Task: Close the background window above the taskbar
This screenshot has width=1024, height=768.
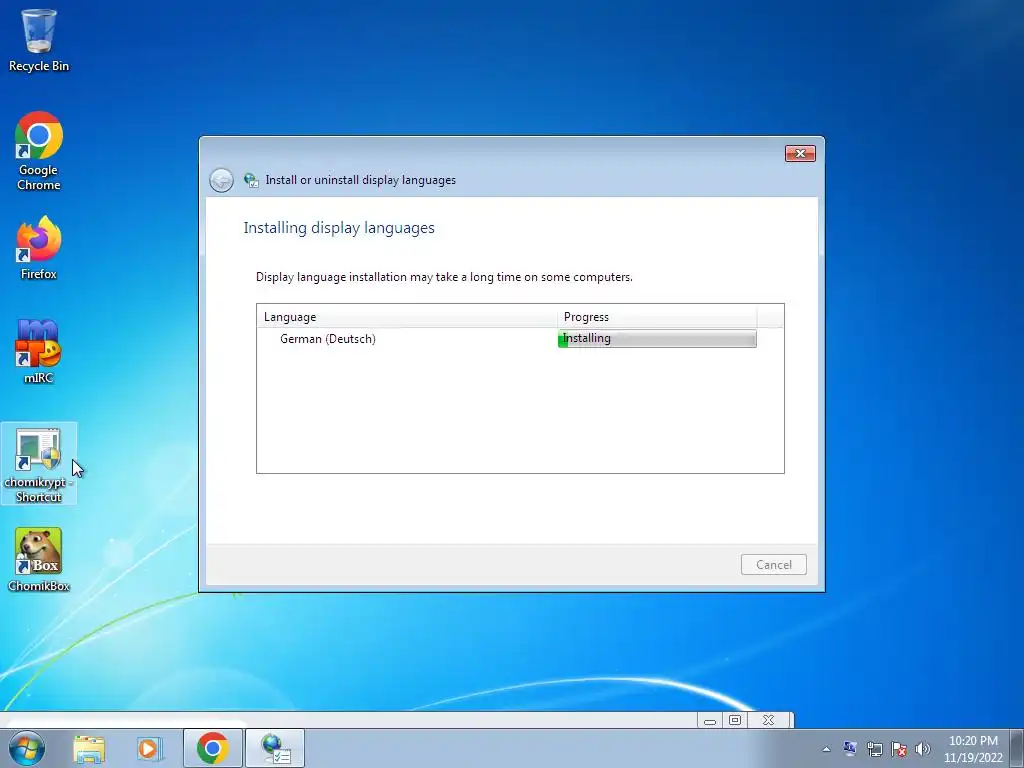Action: point(769,720)
